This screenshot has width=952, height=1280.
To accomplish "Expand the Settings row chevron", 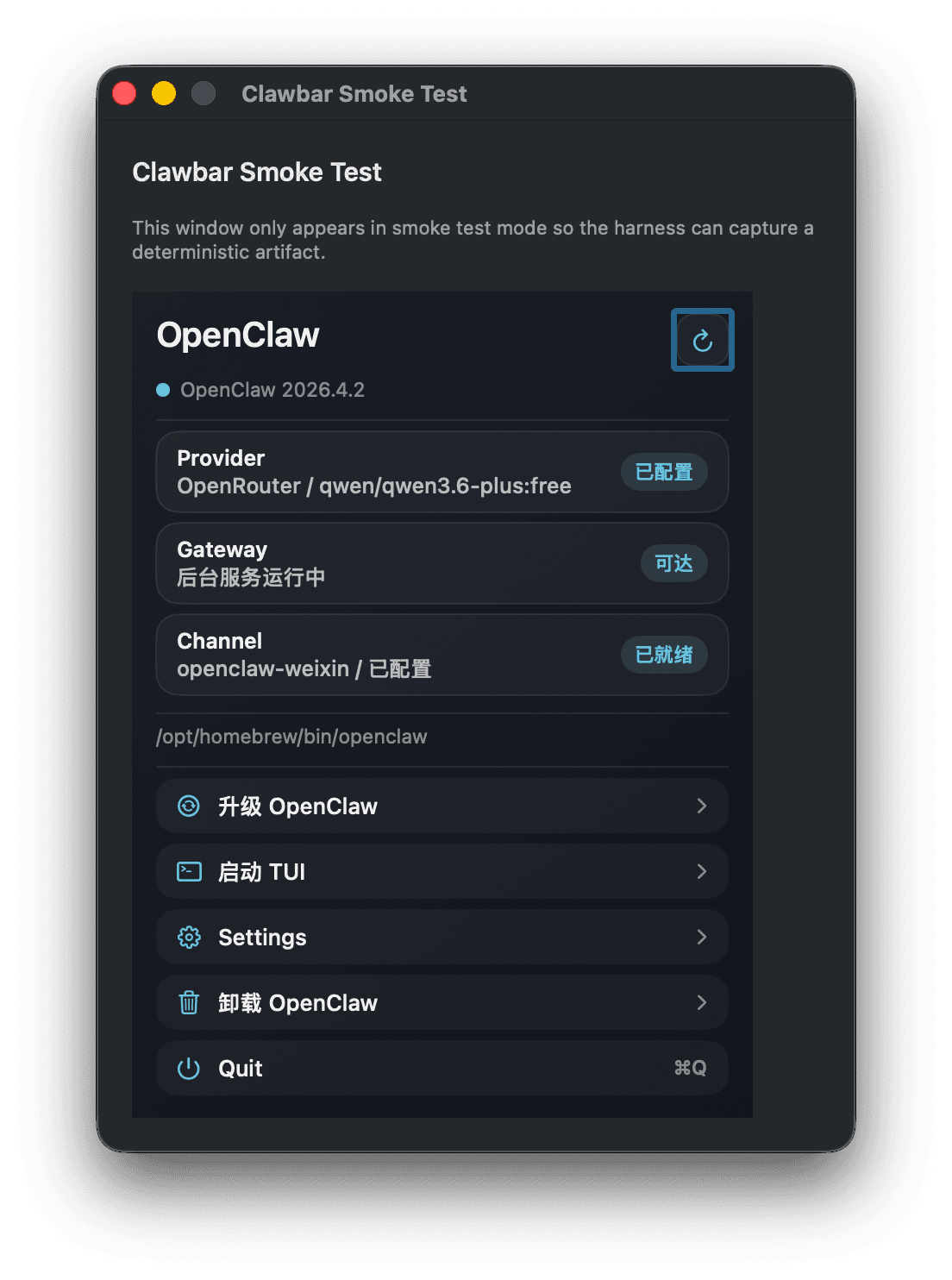I will coord(701,937).
